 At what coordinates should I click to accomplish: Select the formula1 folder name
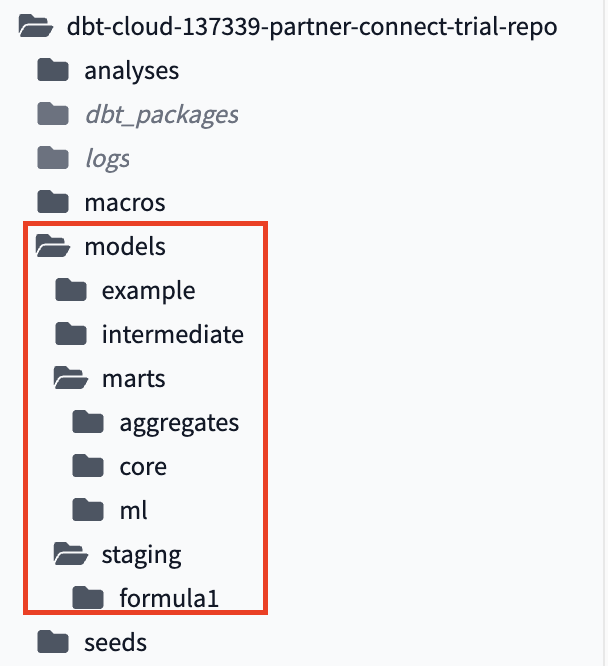[168, 598]
